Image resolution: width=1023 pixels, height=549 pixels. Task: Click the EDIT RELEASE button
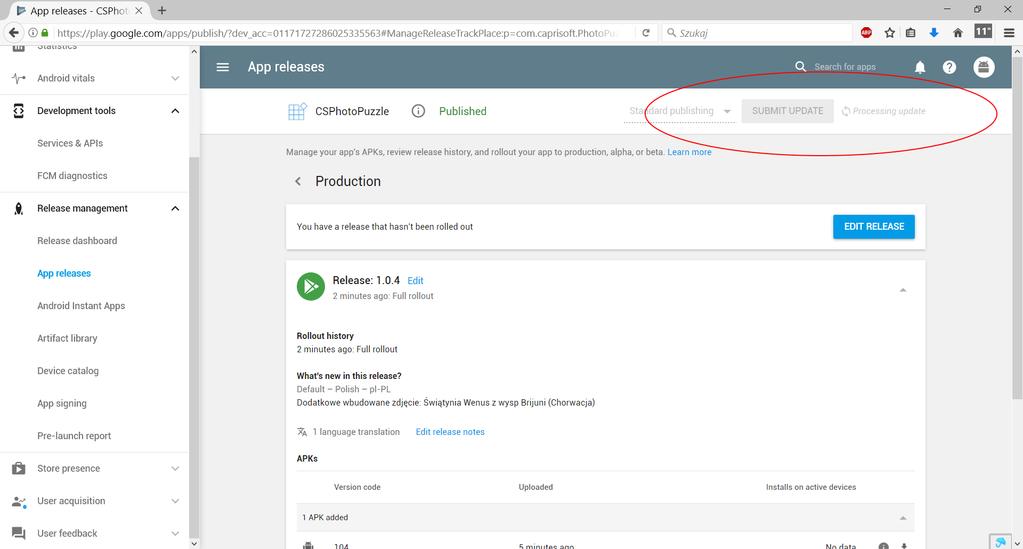click(x=874, y=227)
